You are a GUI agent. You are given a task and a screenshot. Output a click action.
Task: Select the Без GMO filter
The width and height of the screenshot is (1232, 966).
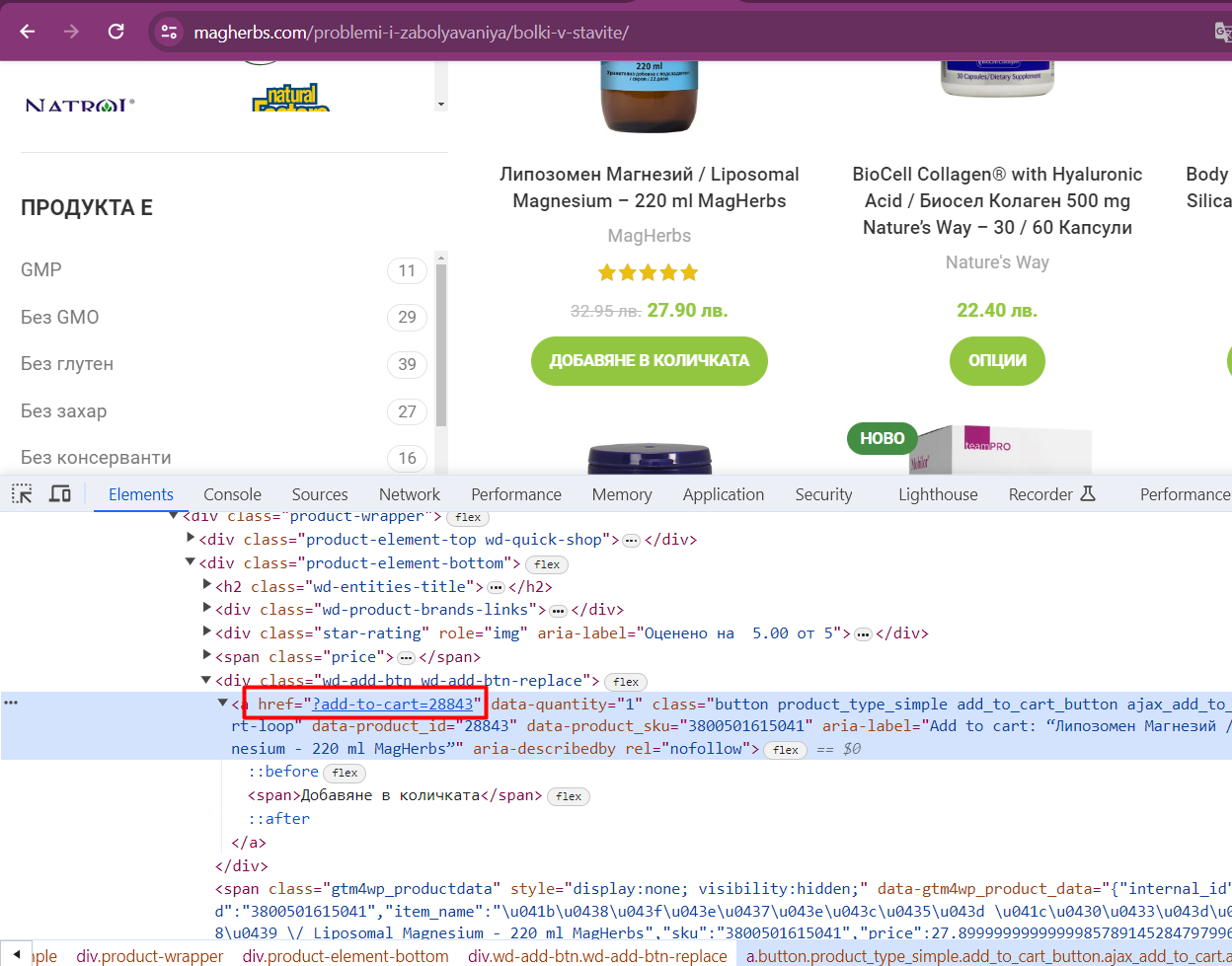[x=60, y=318]
